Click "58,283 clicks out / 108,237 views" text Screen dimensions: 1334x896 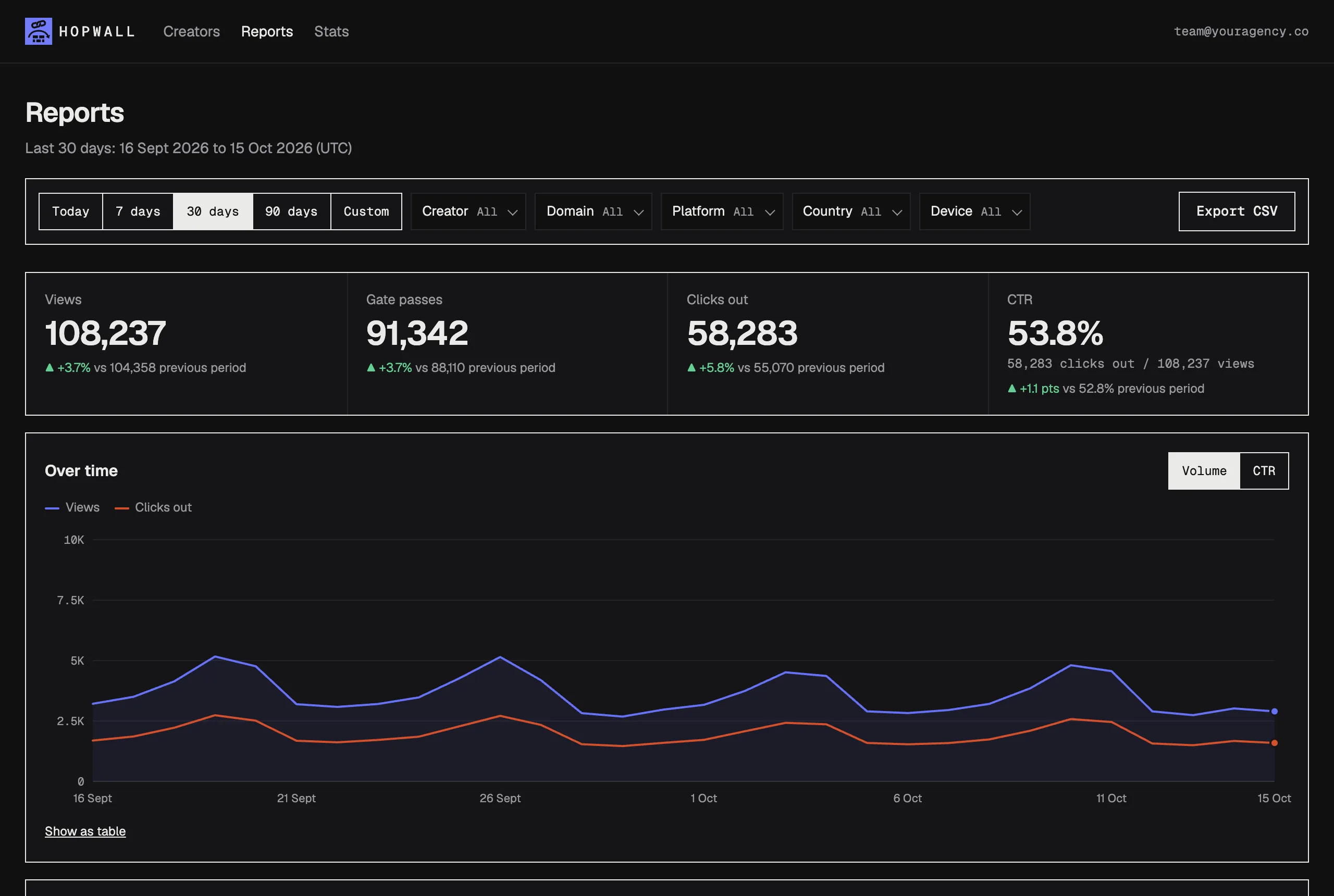1131,364
